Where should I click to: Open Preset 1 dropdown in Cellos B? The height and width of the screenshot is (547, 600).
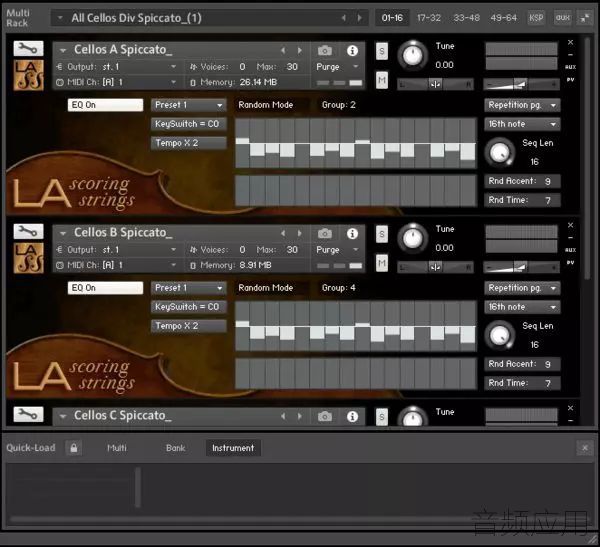189,288
